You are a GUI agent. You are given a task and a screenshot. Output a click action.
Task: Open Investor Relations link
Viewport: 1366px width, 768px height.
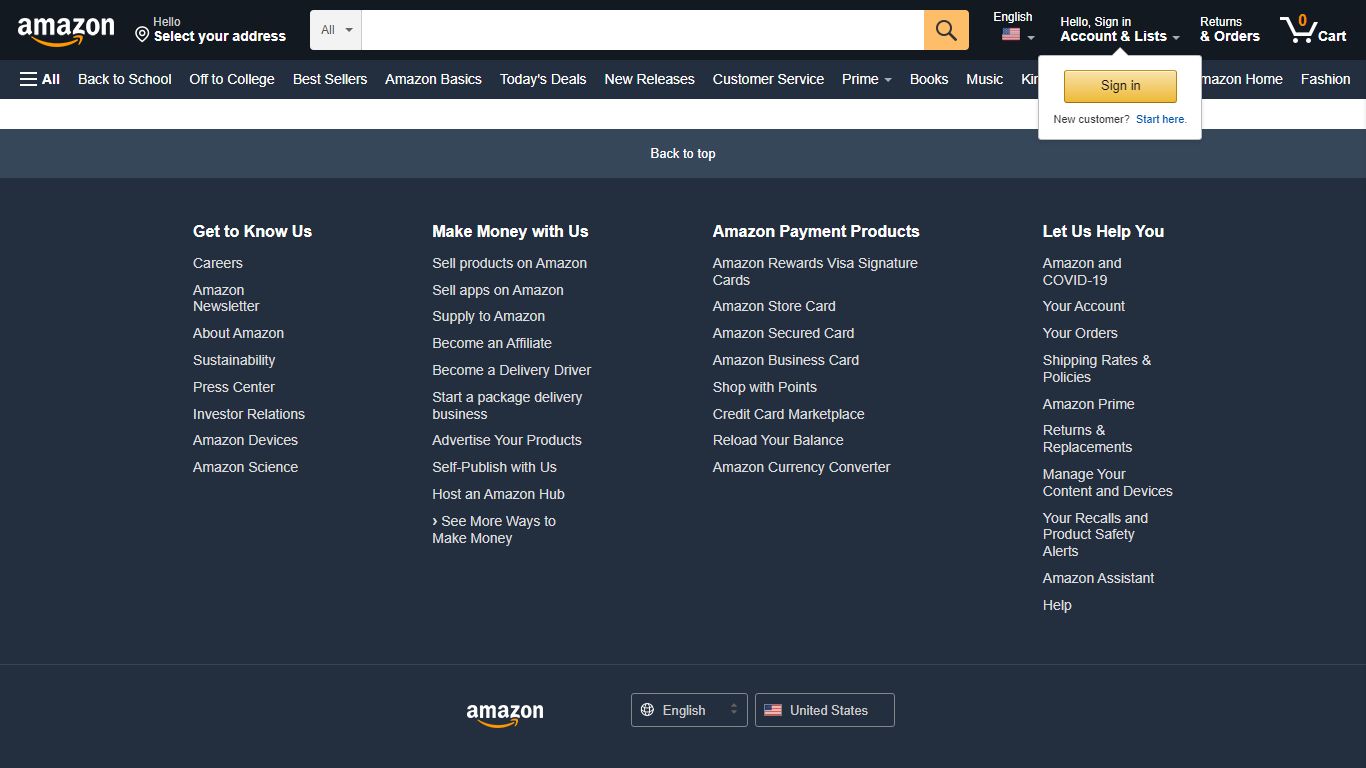pyautogui.click(x=249, y=414)
